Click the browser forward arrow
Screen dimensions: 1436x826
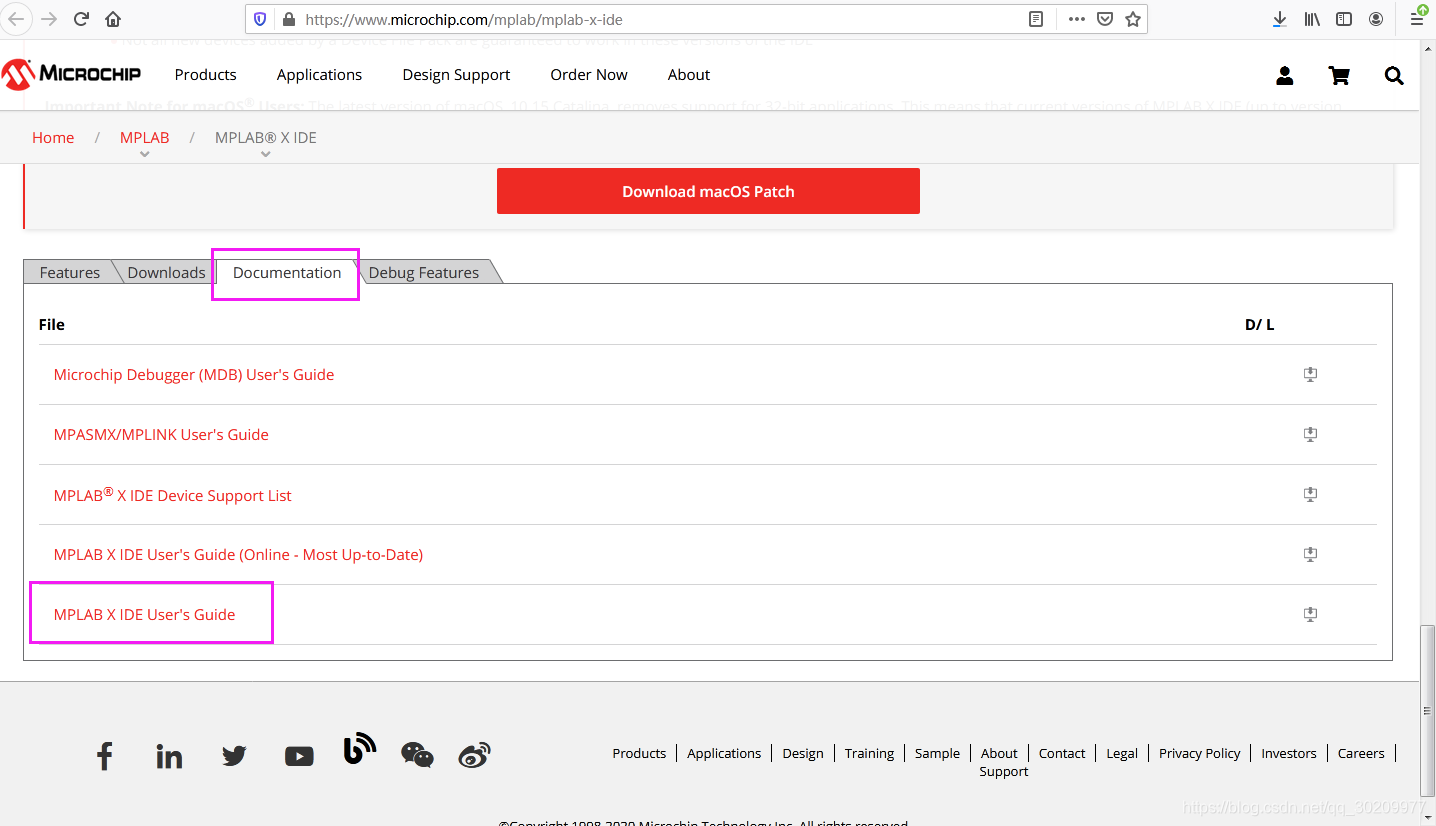tap(49, 19)
